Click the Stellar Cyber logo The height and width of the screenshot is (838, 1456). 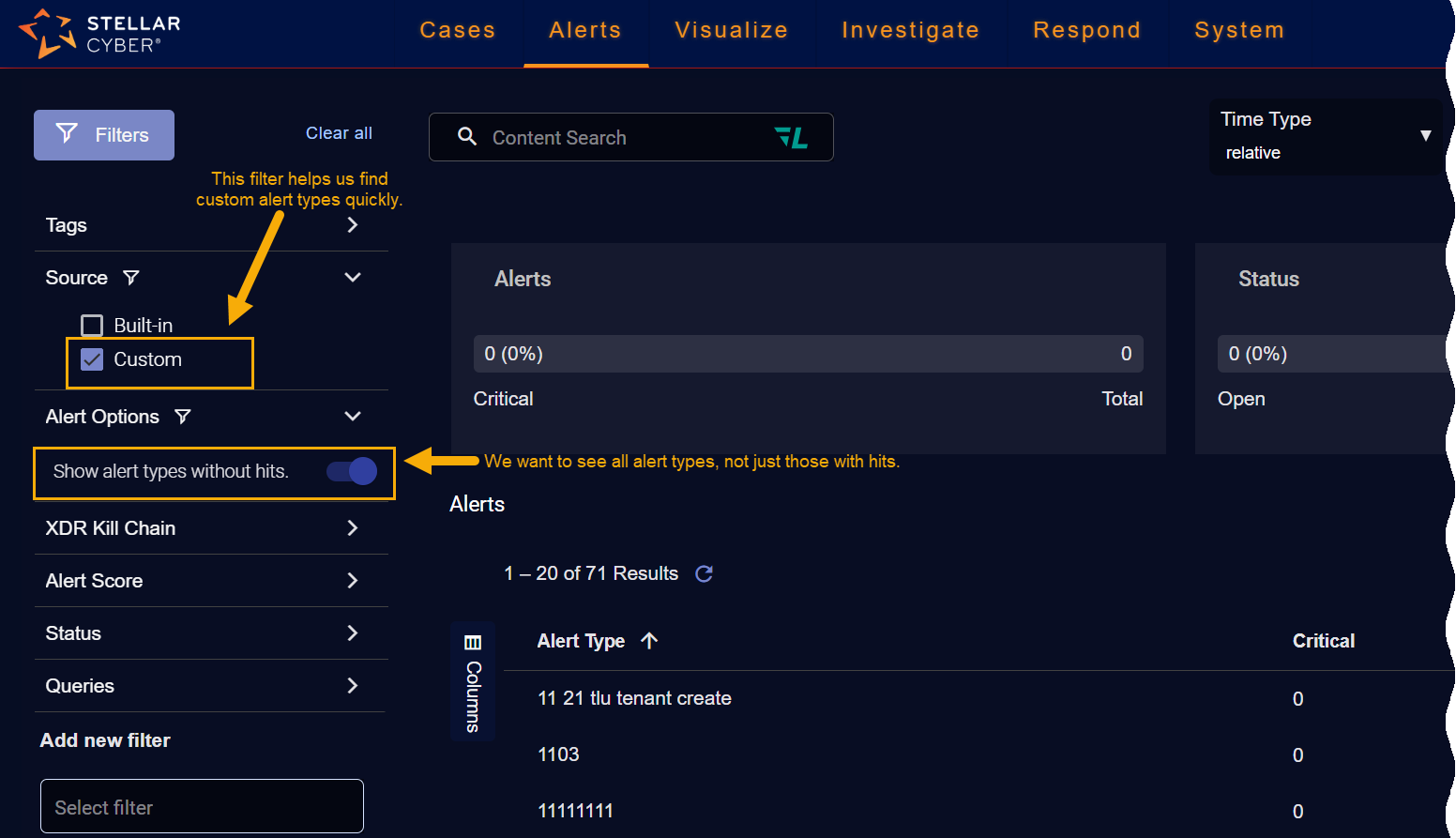coord(99,33)
